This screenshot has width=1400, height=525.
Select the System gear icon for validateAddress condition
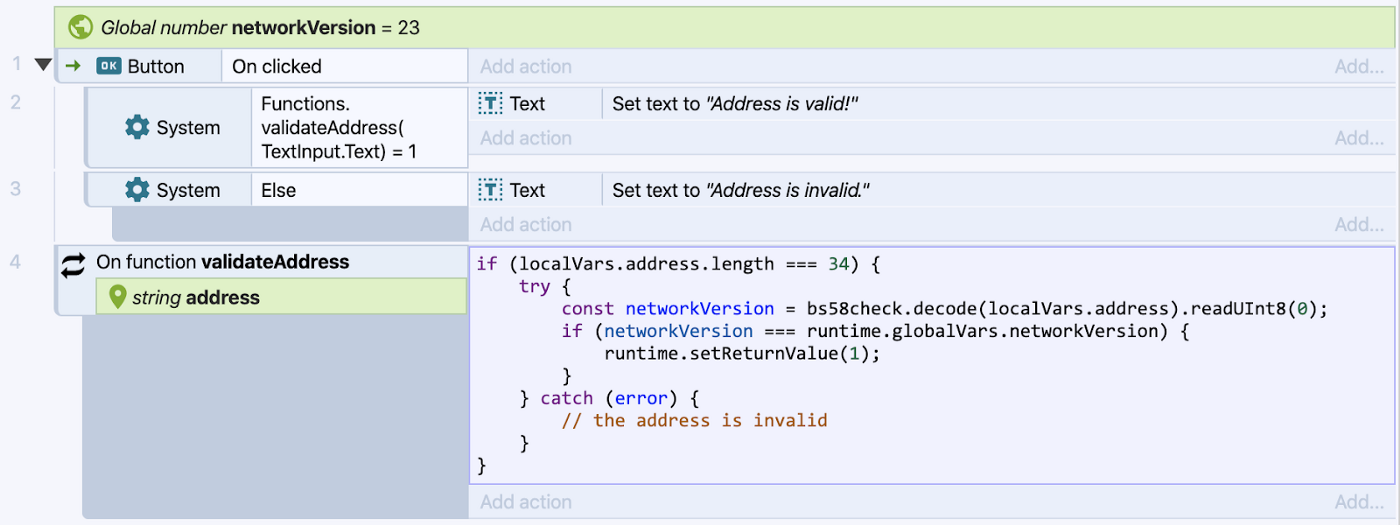click(137, 128)
